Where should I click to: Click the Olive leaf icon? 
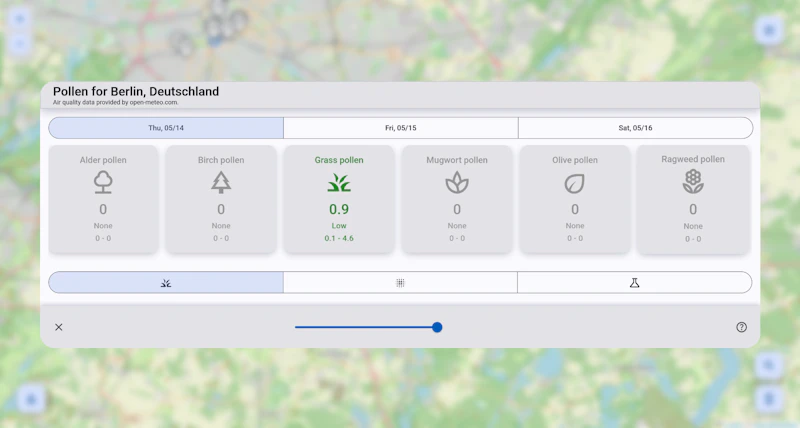[574, 184]
